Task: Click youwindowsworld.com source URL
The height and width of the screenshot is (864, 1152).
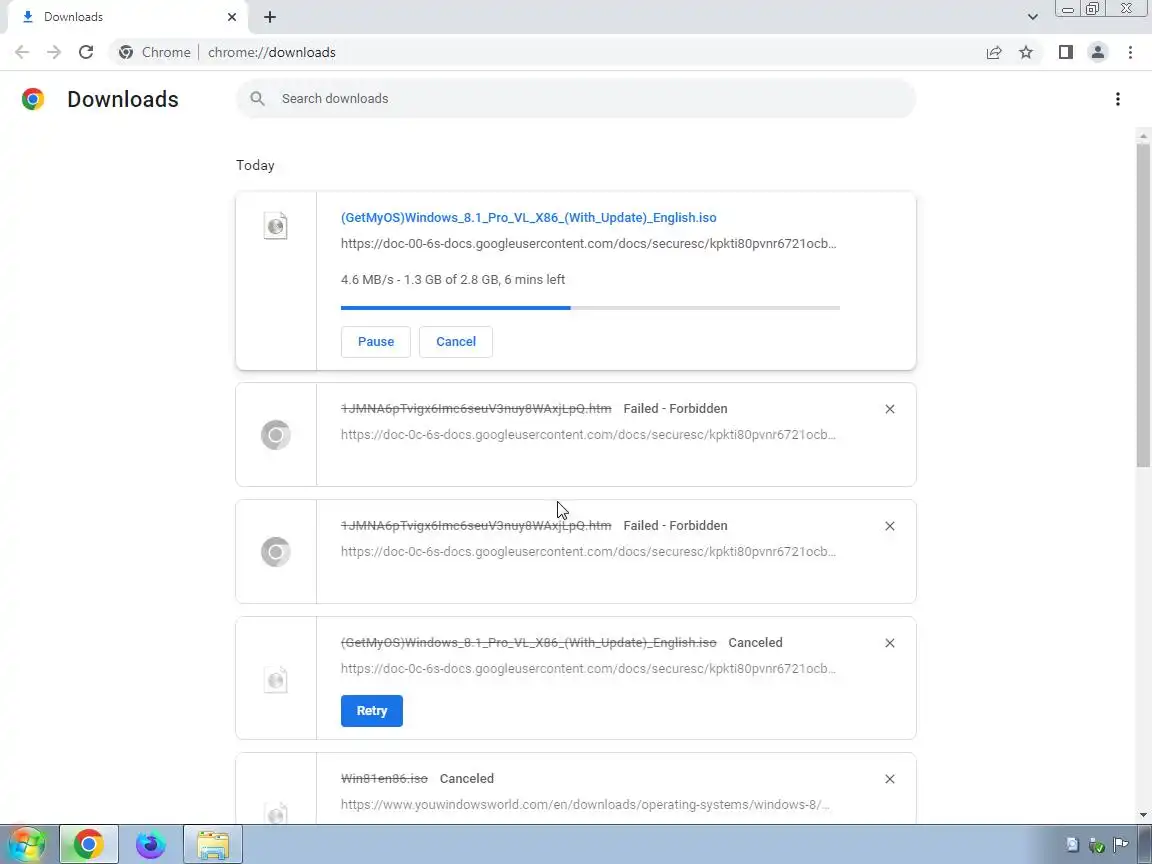Action: click(x=586, y=804)
